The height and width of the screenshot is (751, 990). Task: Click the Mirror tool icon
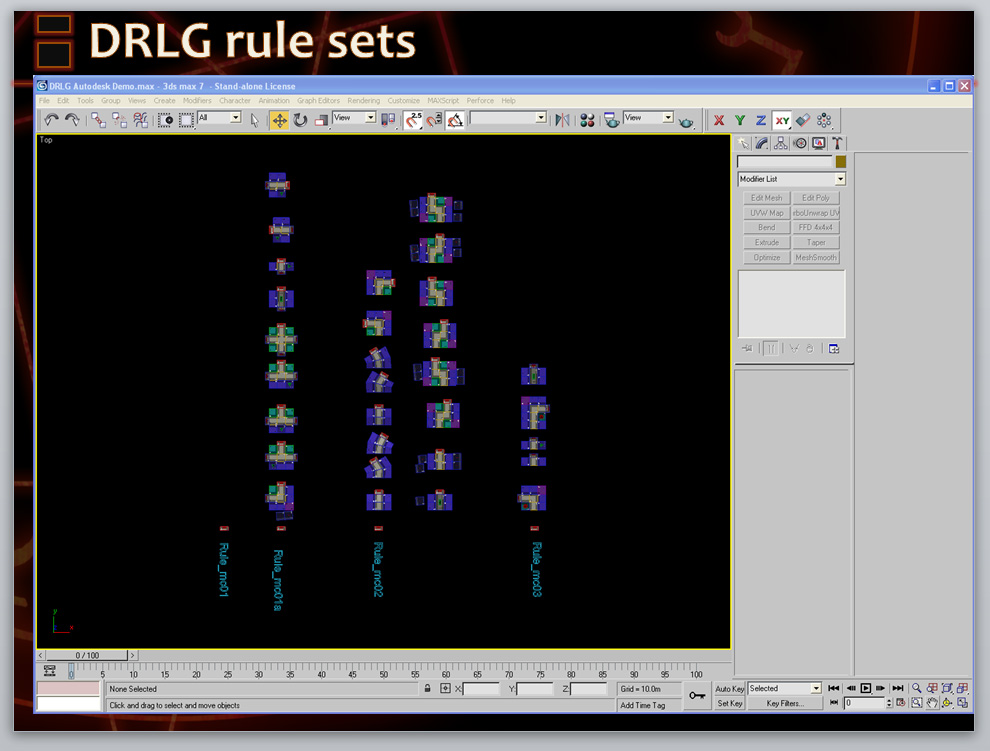[x=562, y=120]
